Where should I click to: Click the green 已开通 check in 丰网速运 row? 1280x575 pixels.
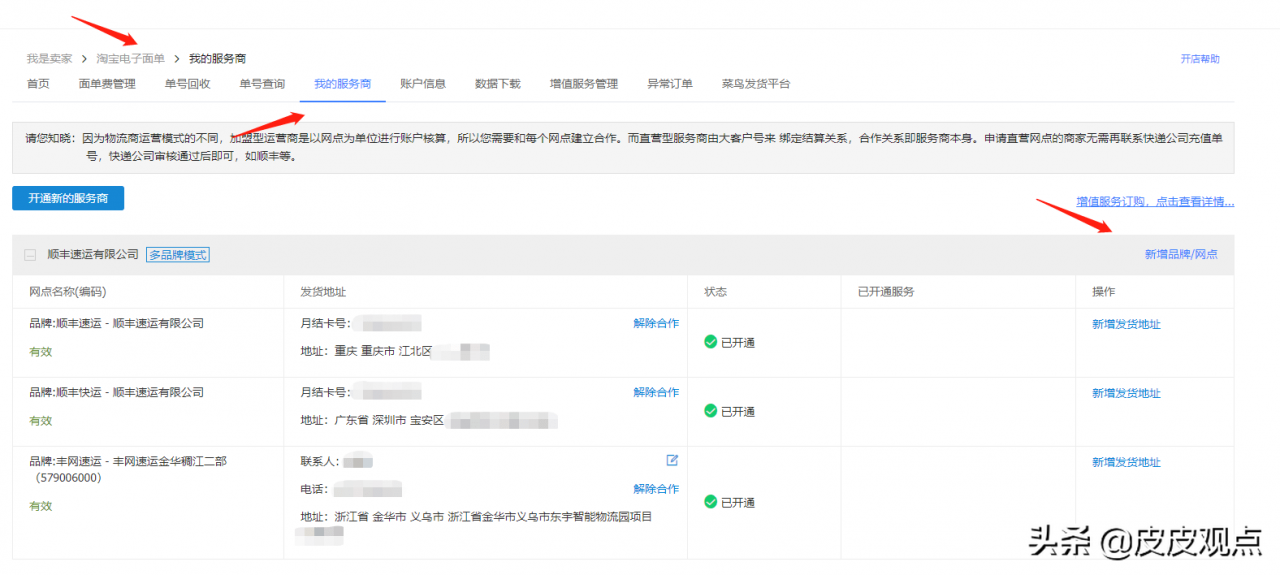(711, 502)
